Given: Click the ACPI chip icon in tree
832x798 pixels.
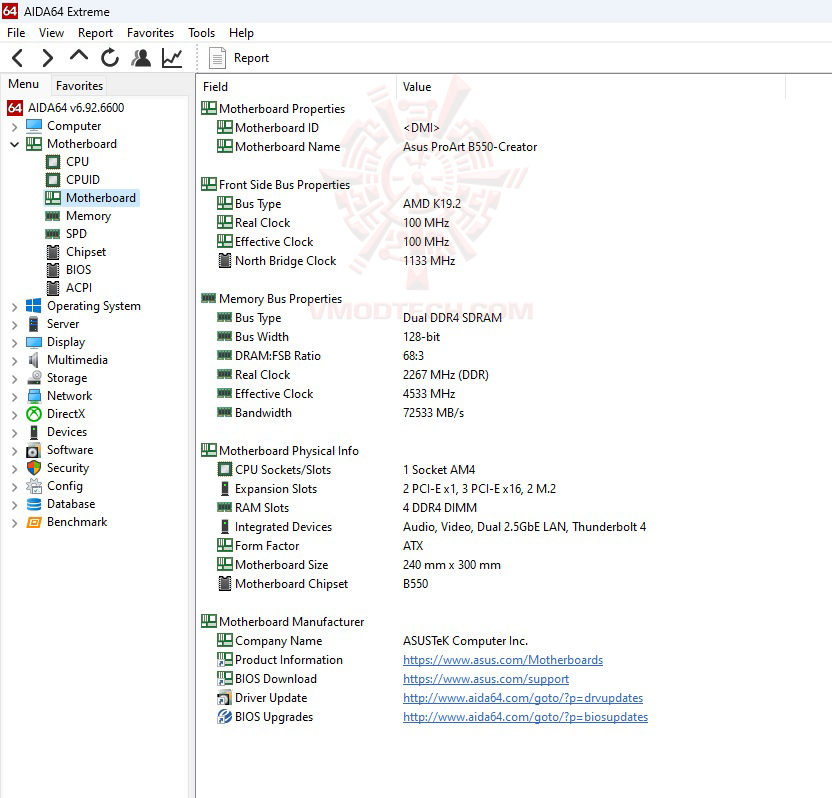Looking at the screenshot, I should coord(53,288).
